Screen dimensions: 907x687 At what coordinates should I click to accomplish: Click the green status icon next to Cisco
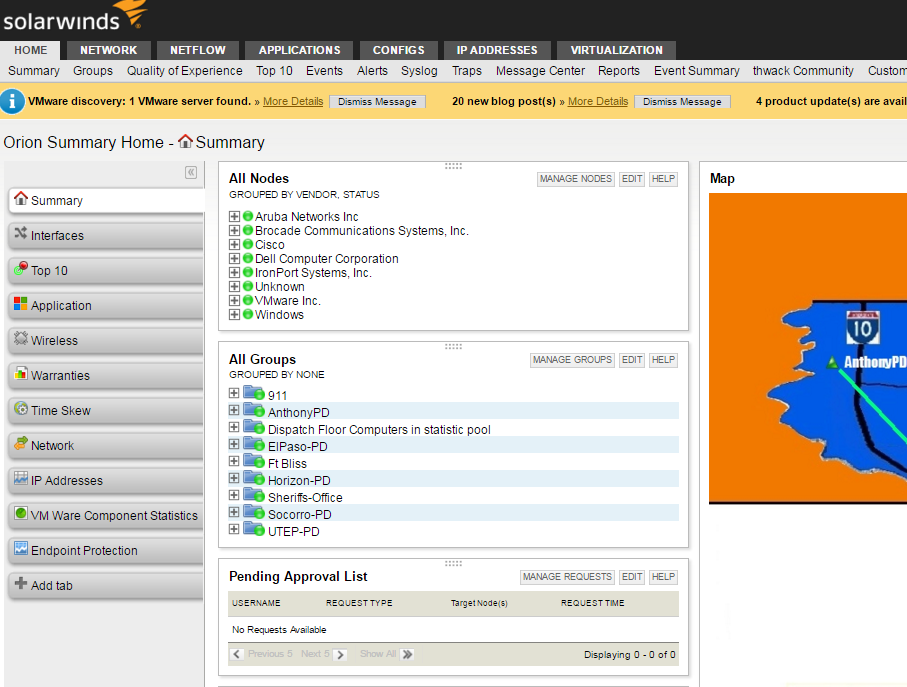pos(248,244)
